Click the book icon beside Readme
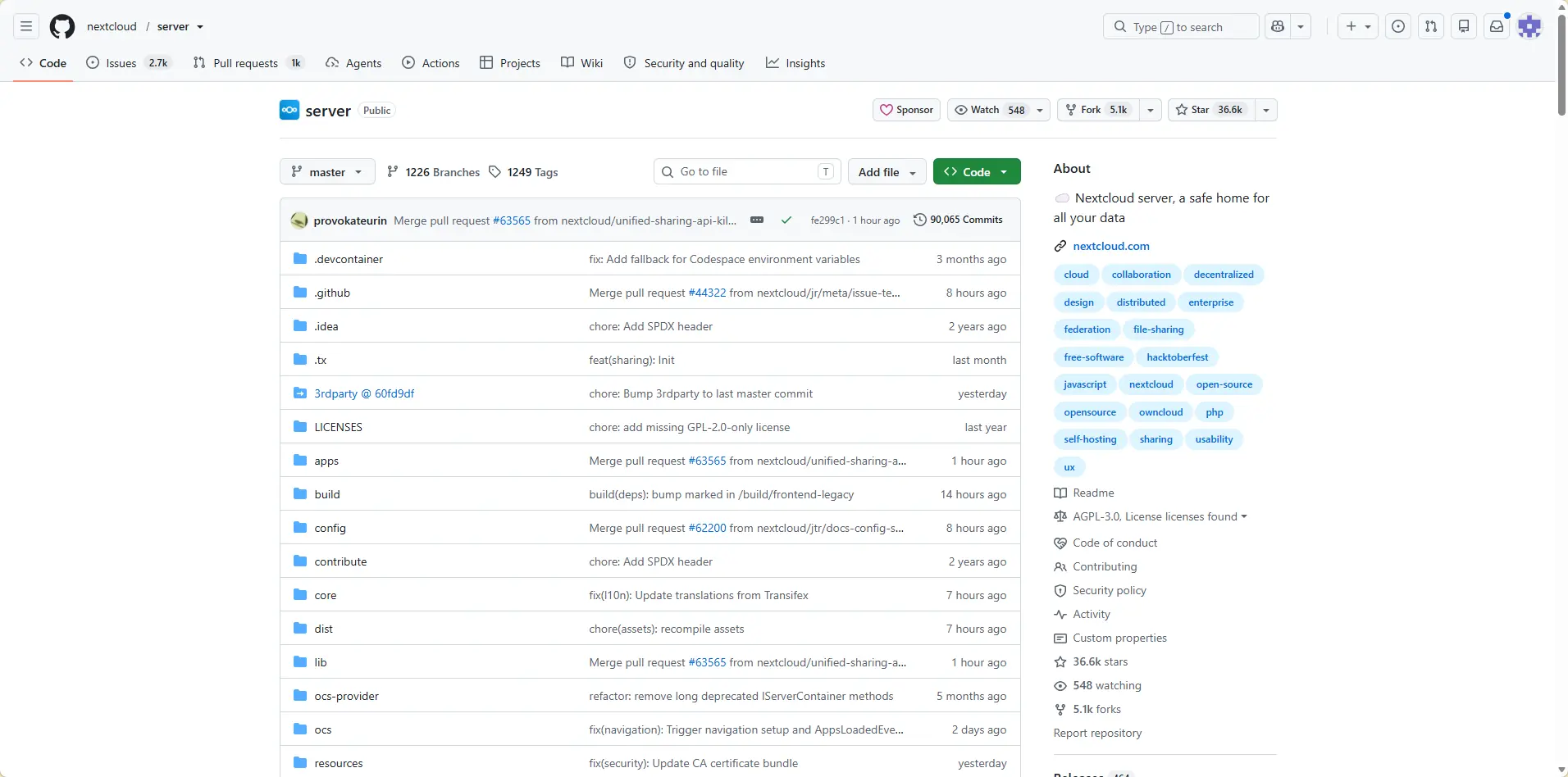The width and height of the screenshot is (1568, 777). (x=1060, y=493)
